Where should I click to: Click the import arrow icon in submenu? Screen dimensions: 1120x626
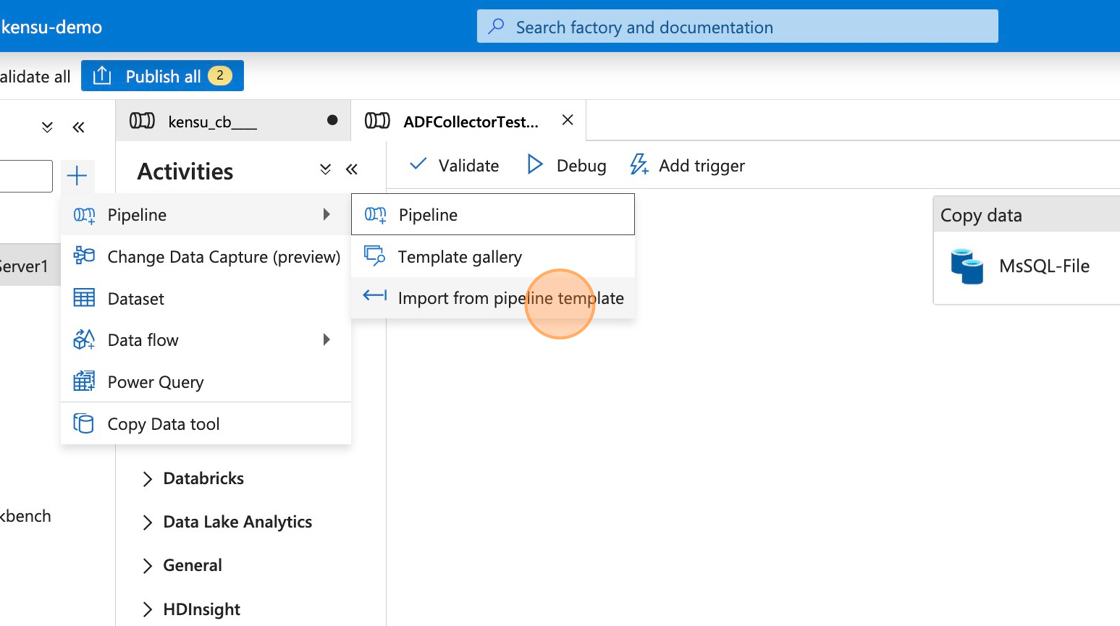(x=375, y=296)
